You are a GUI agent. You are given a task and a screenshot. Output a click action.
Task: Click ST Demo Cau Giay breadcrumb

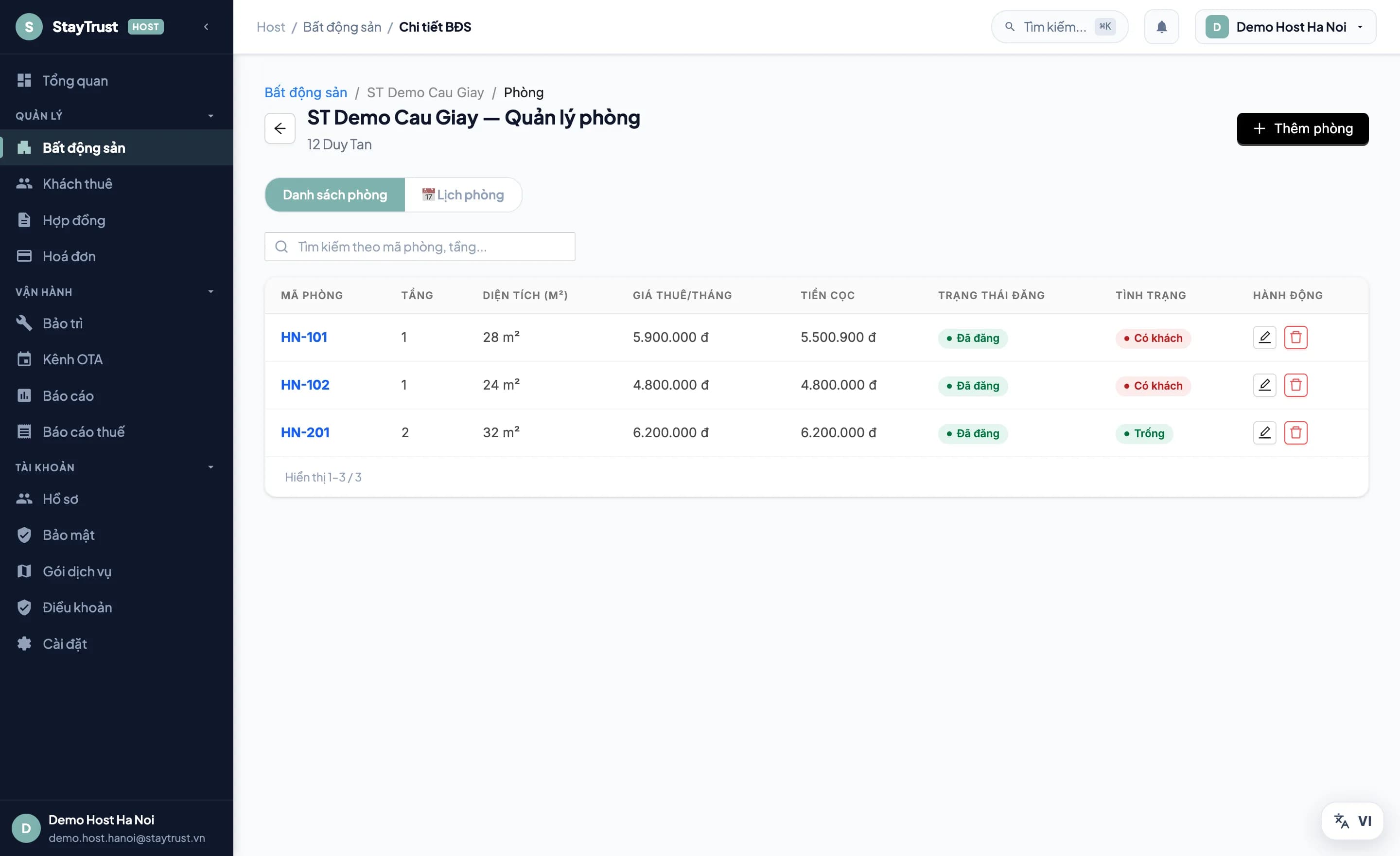point(425,92)
